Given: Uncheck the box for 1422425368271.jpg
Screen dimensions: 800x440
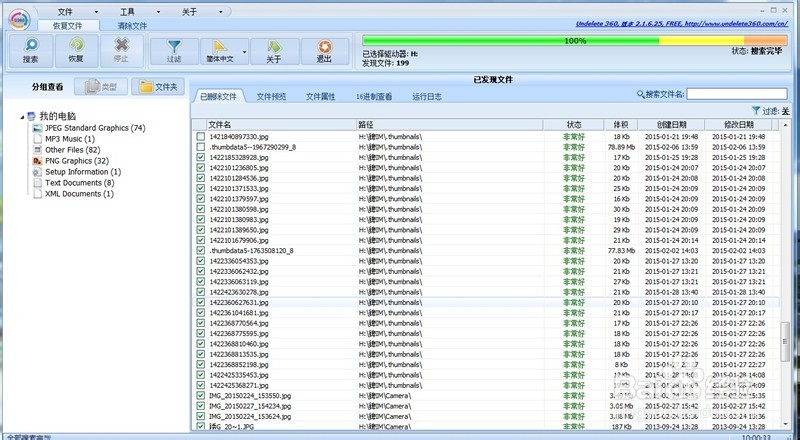Looking at the screenshot, I should (201, 385).
